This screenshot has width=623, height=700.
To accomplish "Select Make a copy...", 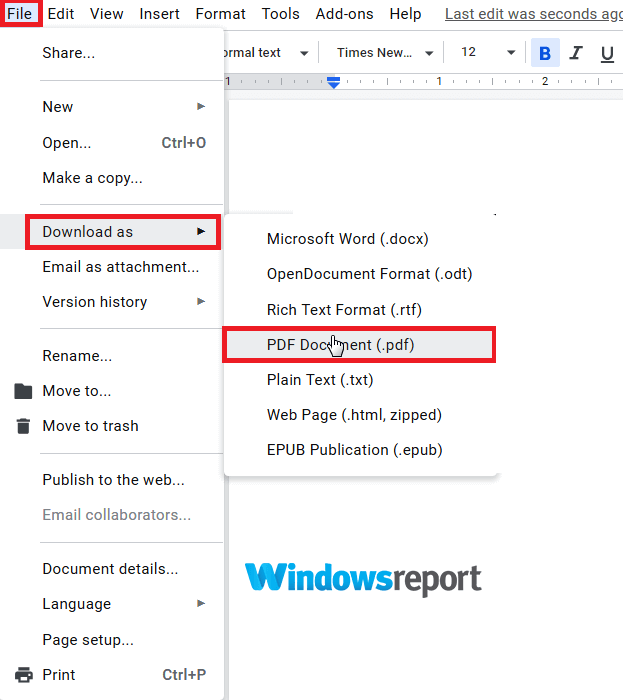I will coord(112,178).
